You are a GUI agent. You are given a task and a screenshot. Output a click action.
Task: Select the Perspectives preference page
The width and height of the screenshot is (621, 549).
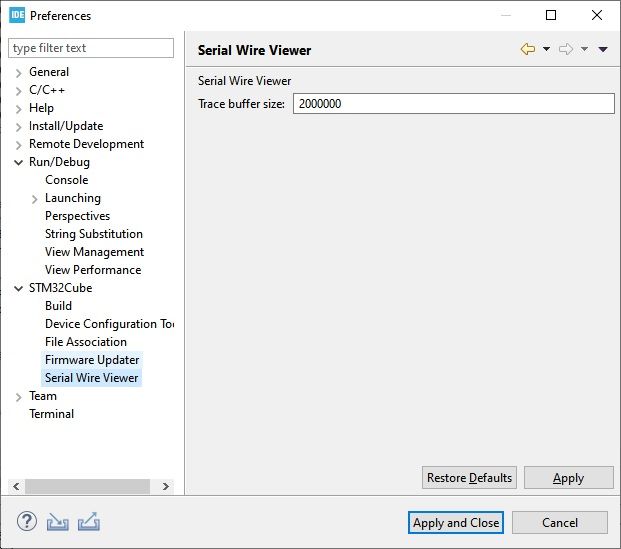[77, 216]
